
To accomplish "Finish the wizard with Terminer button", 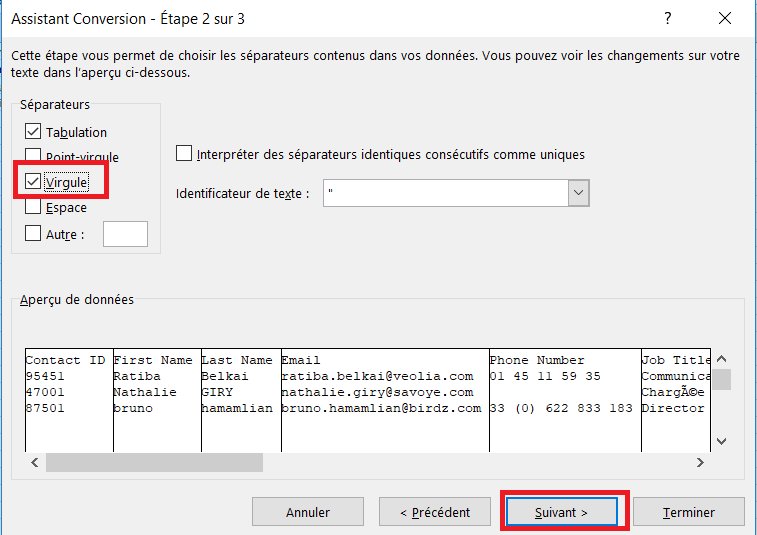I will 688,512.
